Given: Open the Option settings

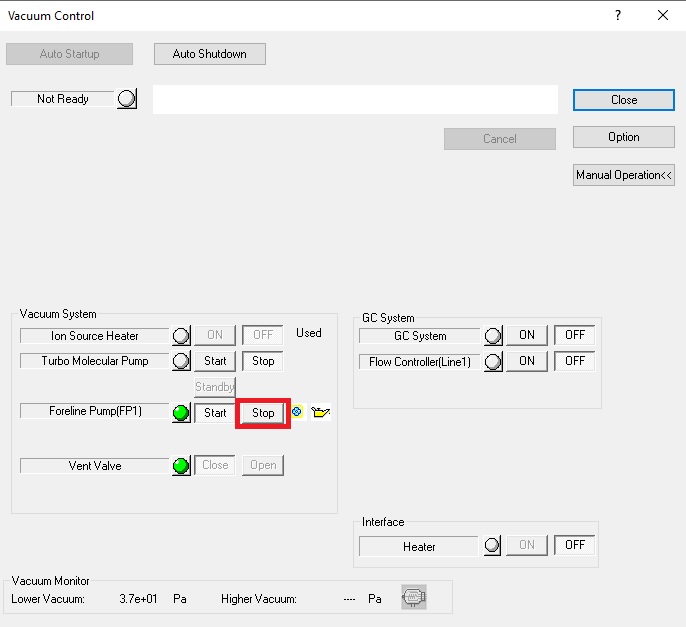Looking at the screenshot, I should coord(623,137).
